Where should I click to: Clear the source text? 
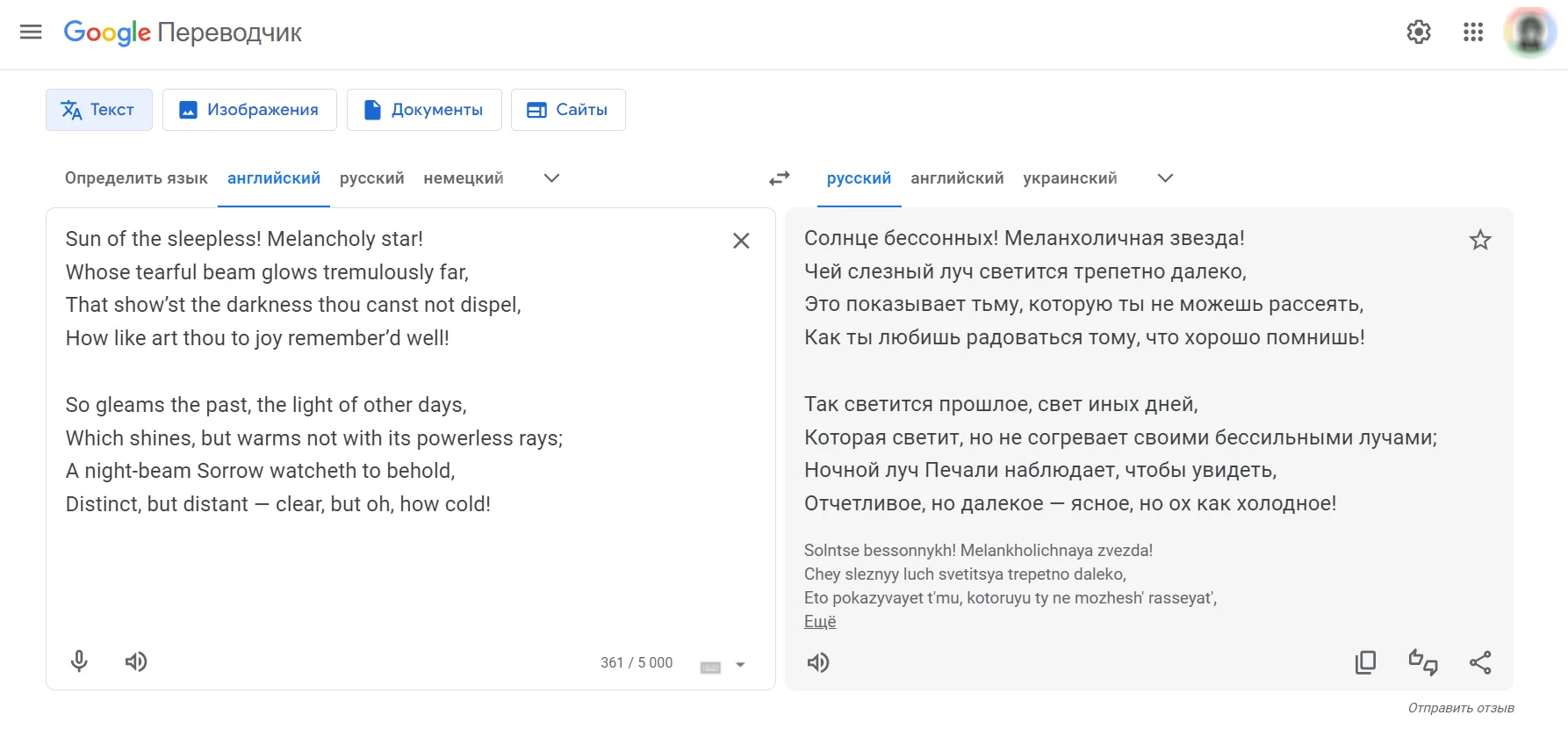[x=741, y=241]
